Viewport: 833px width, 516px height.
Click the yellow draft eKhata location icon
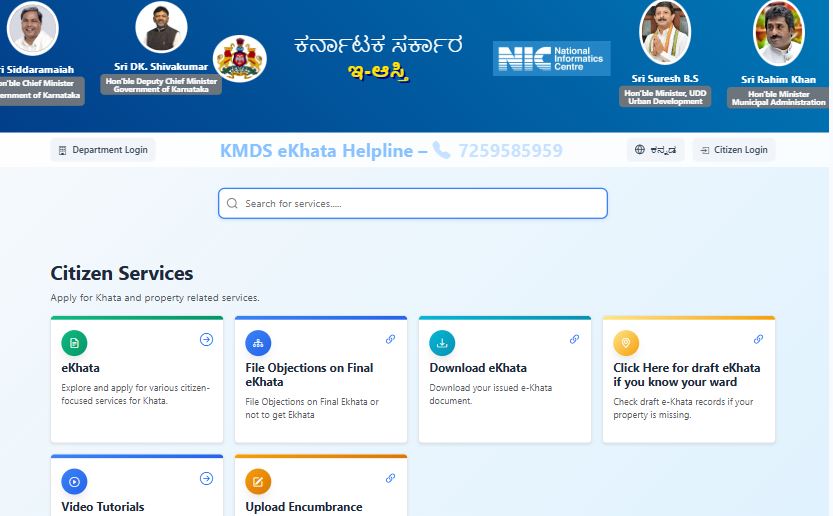[626, 343]
